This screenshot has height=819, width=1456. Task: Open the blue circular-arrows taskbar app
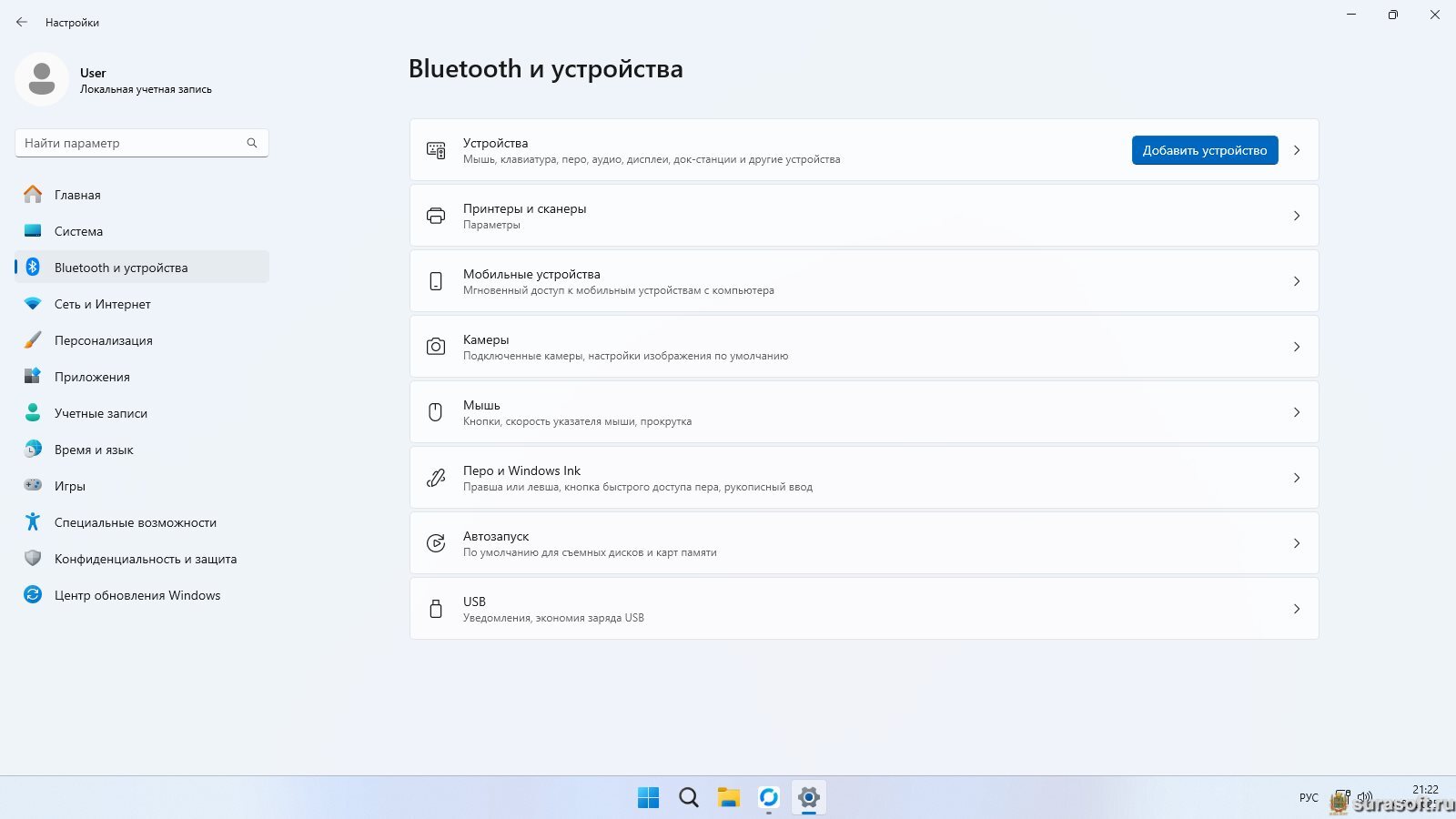pos(769,798)
